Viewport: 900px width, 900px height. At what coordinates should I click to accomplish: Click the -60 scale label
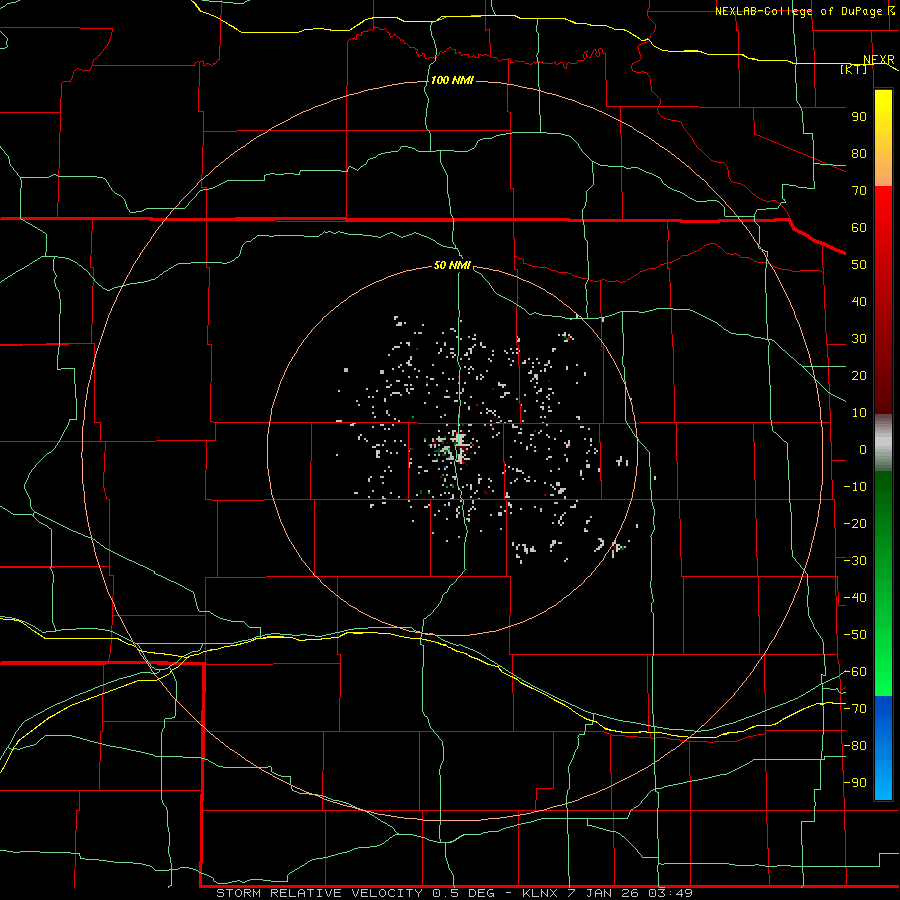click(x=855, y=672)
